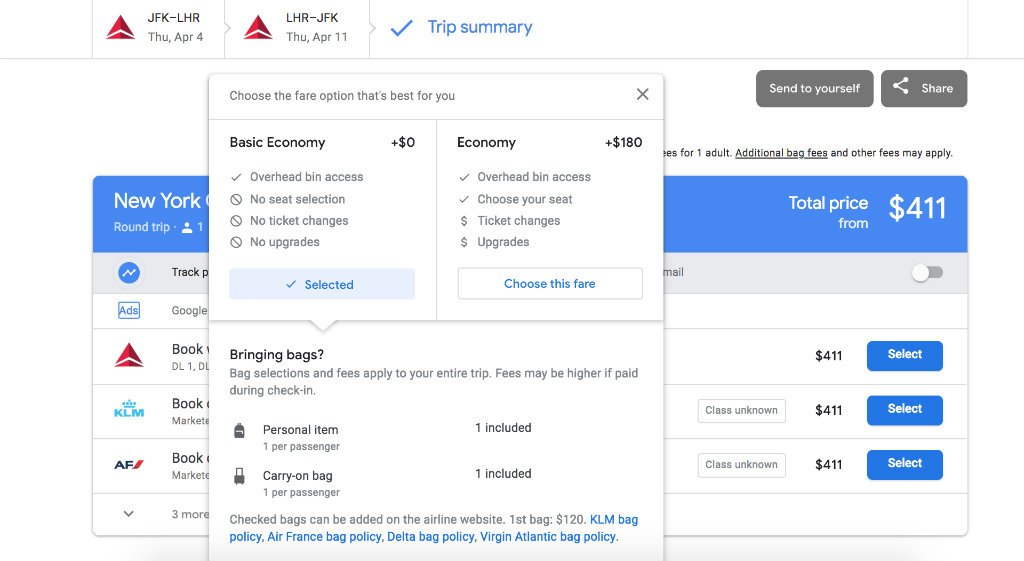Viewport: 1024px width, 561px height.
Task: Expand the 3 more booking options chevron
Action: [x=129, y=514]
